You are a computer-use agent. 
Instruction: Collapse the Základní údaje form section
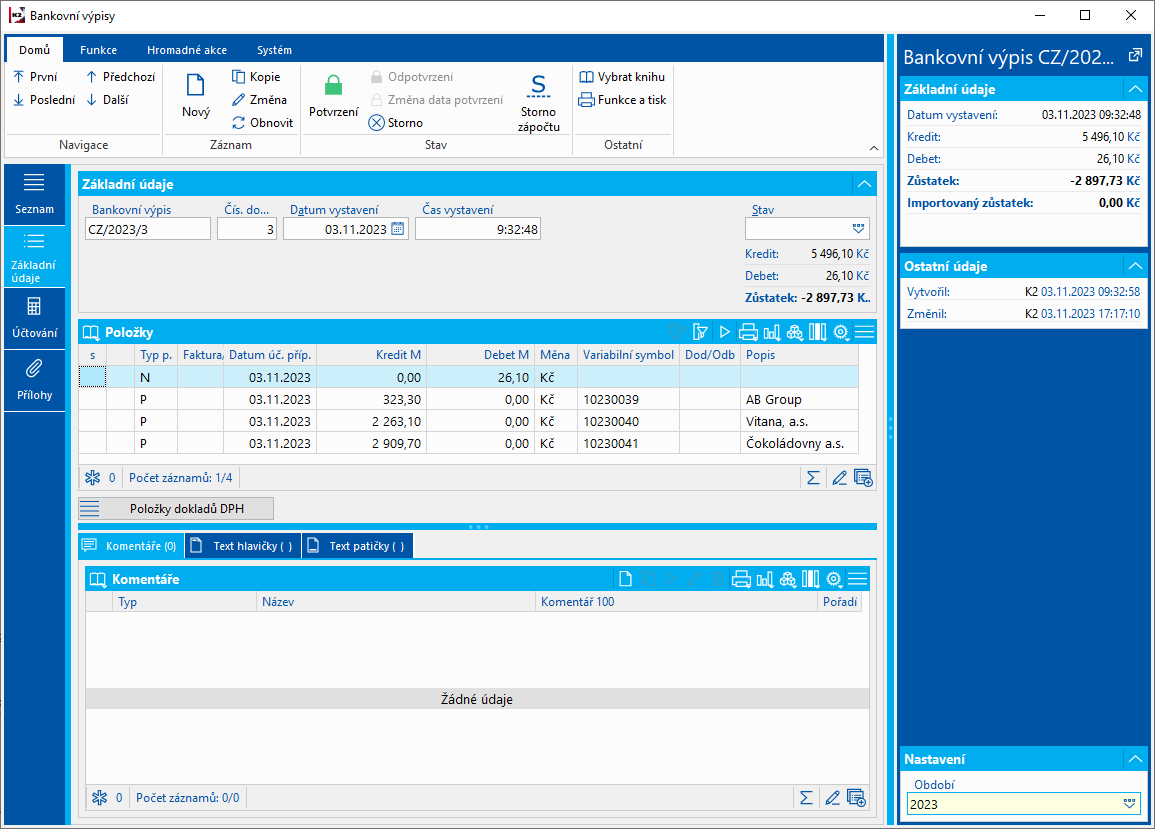863,184
